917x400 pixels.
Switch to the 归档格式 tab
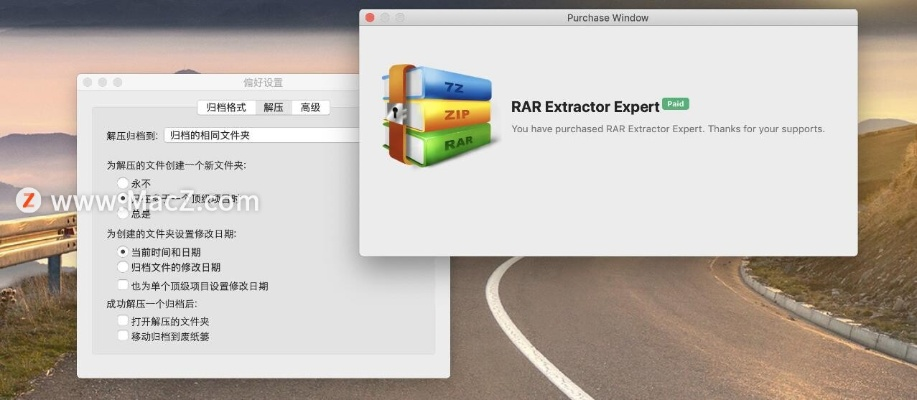pos(225,107)
